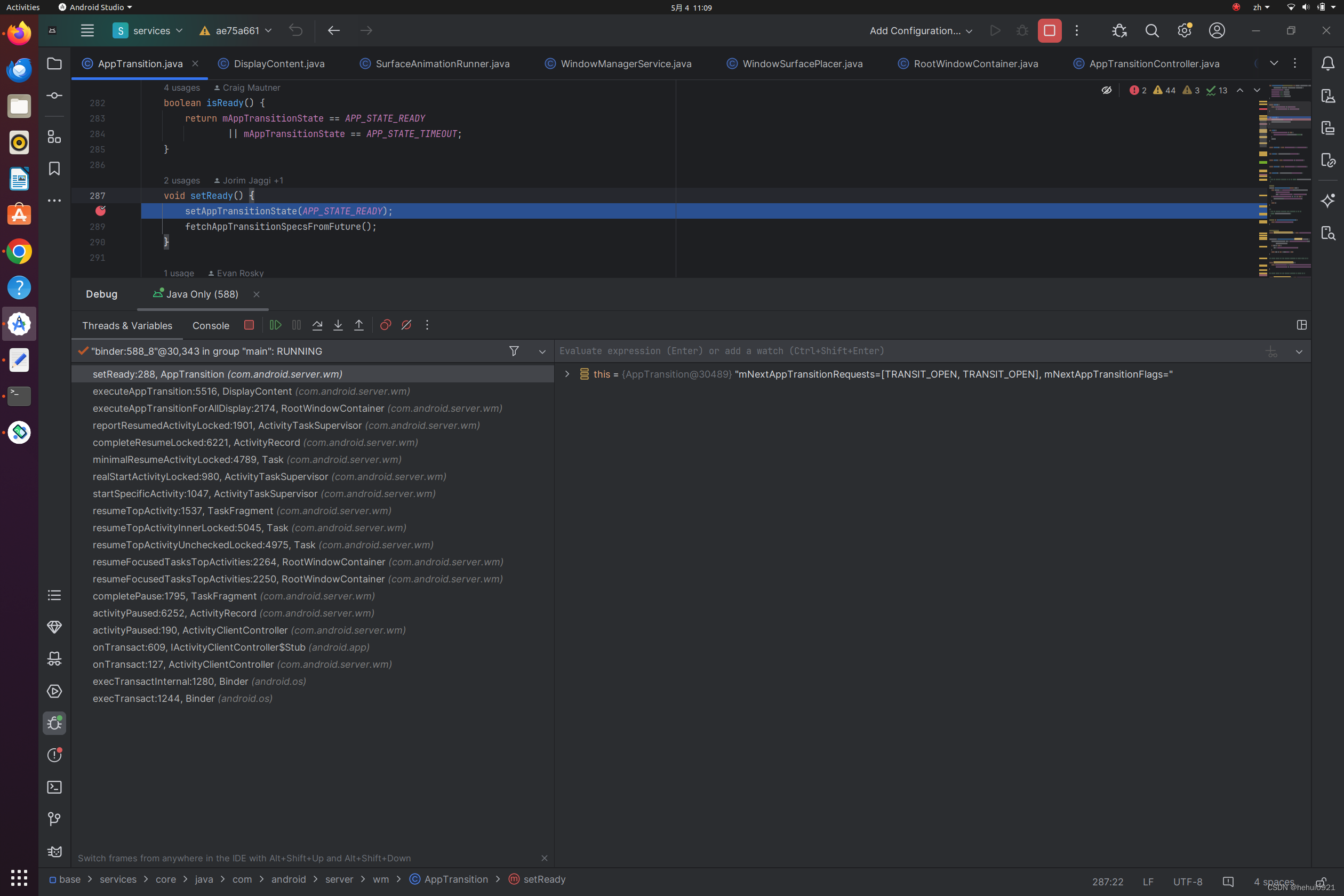Click the LF line separator widget
The width and height of the screenshot is (1344, 896).
click(x=1148, y=881)
